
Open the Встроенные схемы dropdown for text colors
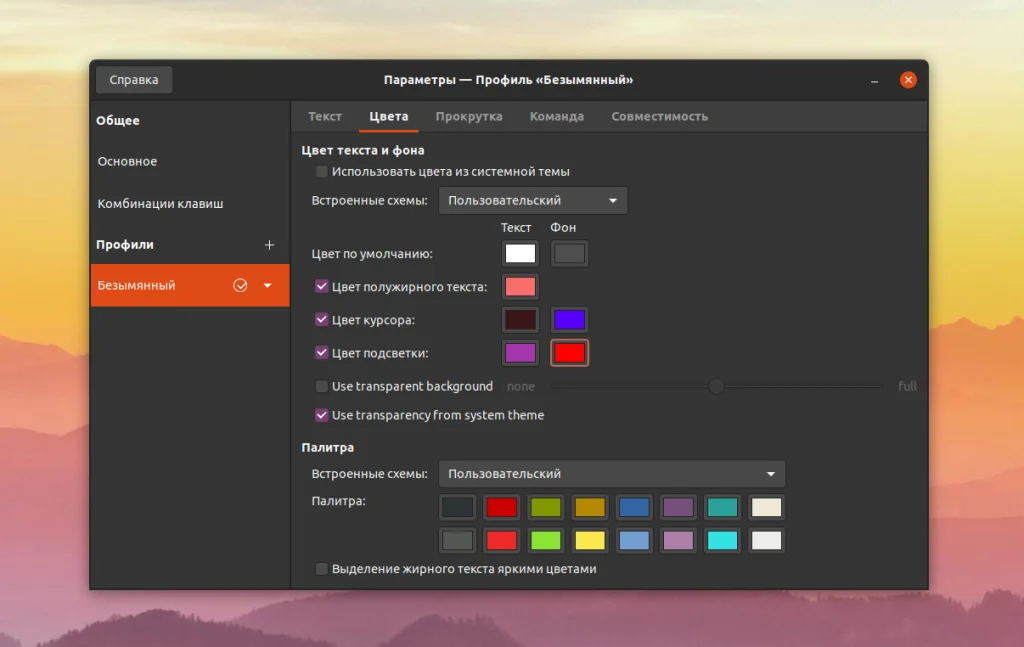pos(532,200)
